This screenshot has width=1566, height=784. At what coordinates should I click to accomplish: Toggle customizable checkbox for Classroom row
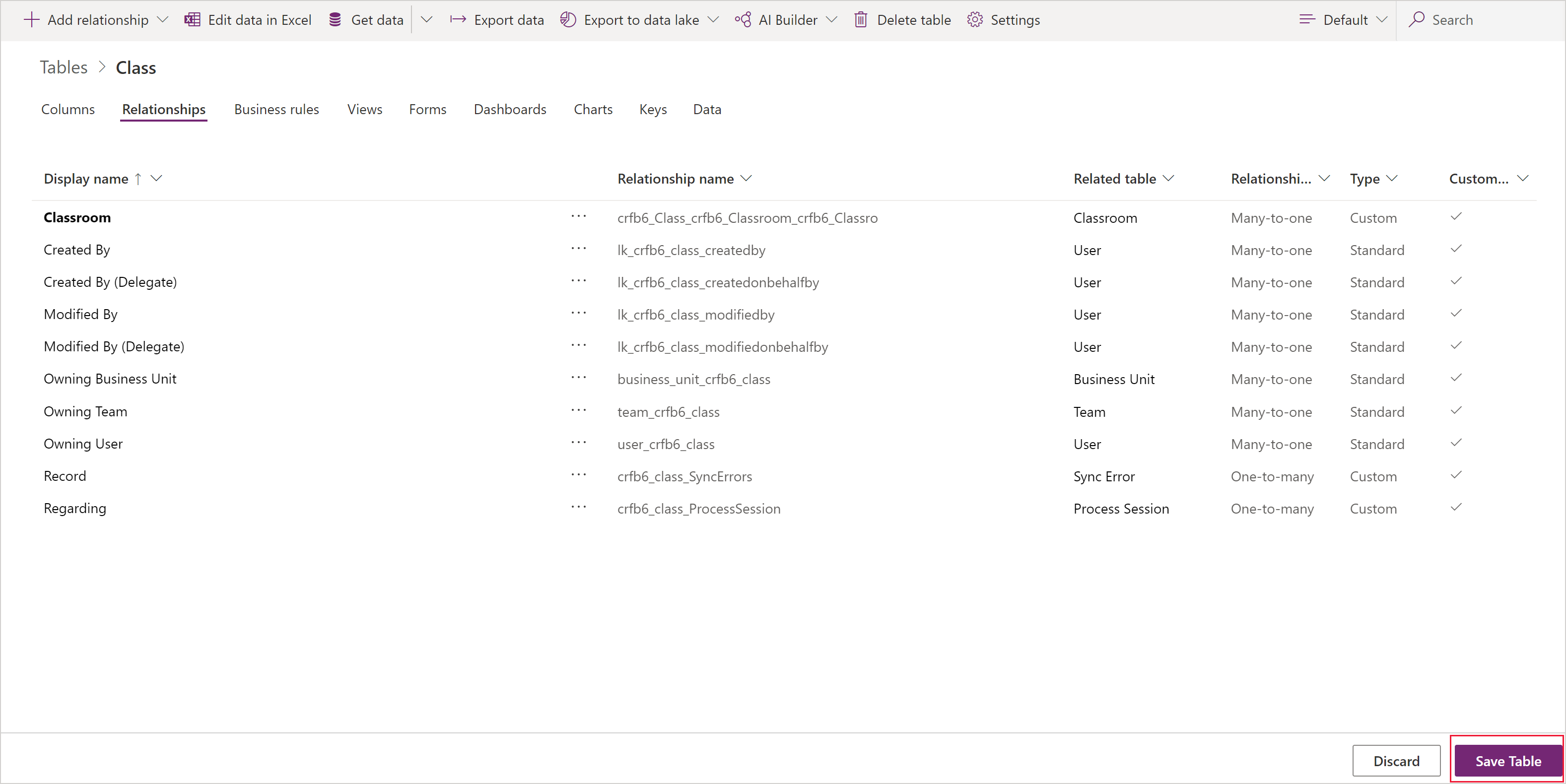pos(1457,216)
